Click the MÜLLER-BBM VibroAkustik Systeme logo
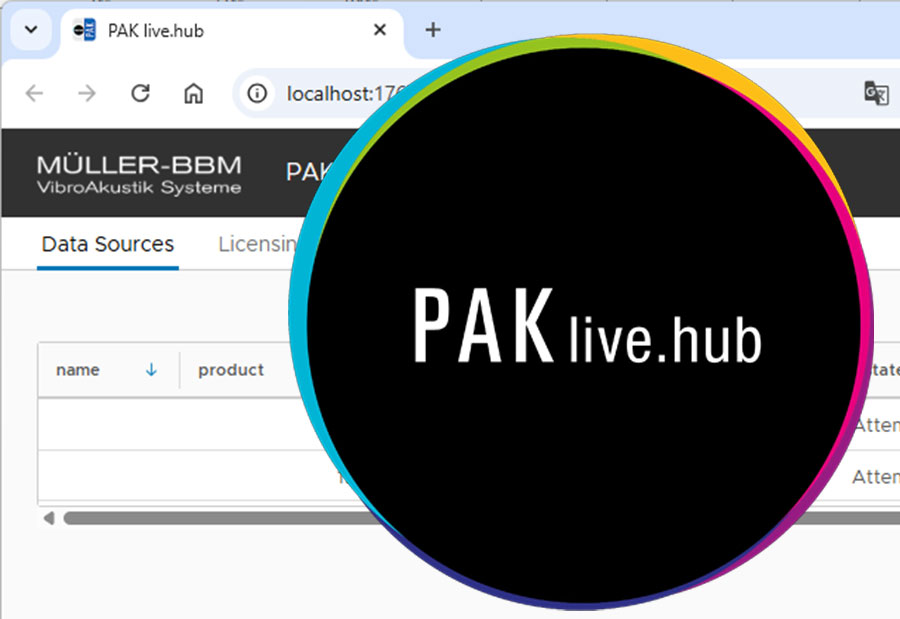Image resolution: width=900 pixels, height=619 pixels. pos(138,174)
